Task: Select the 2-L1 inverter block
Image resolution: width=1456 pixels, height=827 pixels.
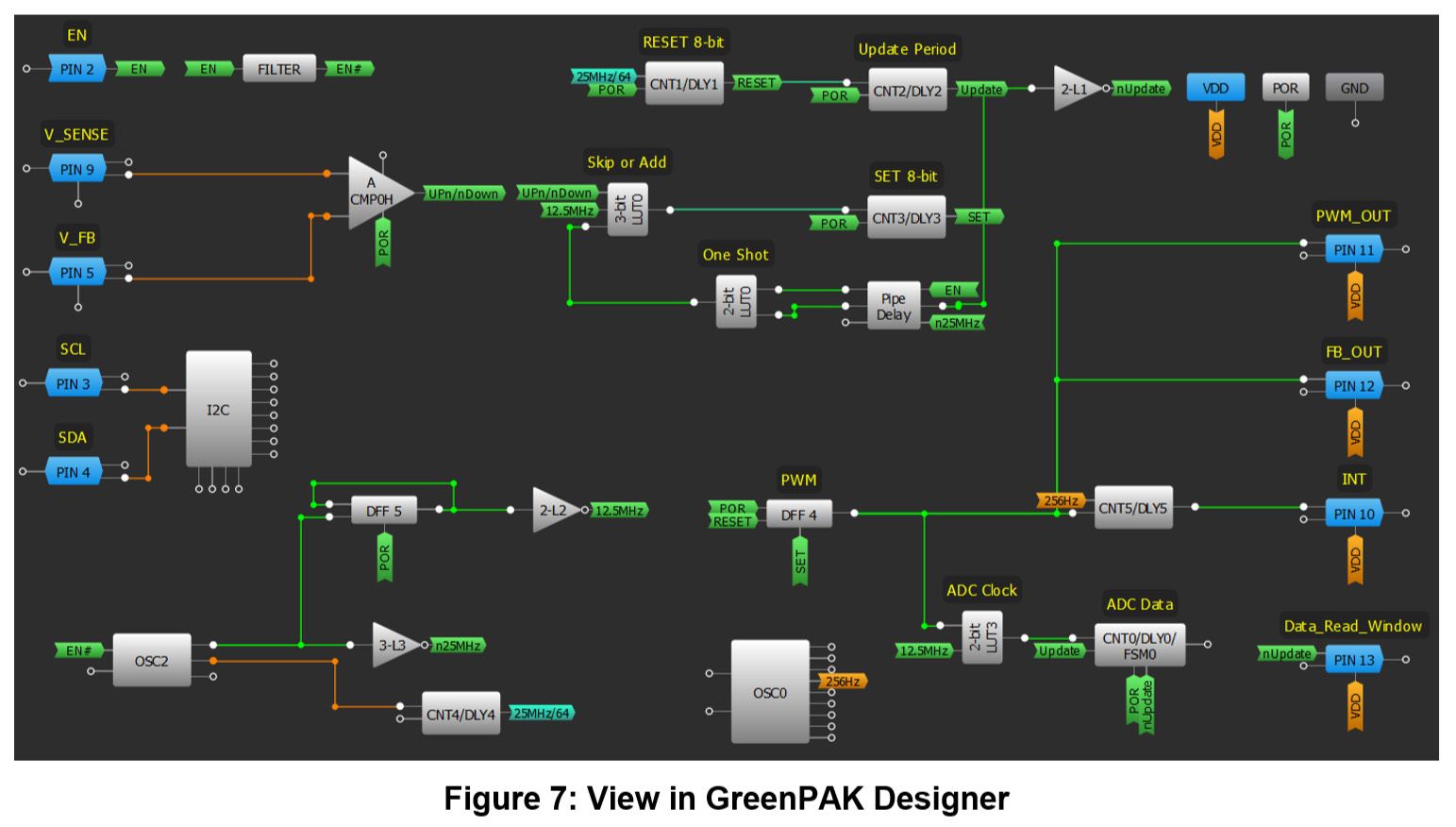Action: [1071, 88]
